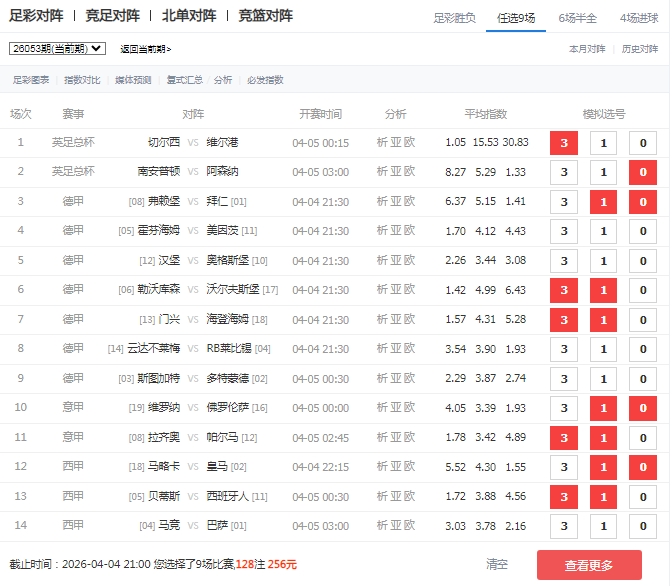The width and height of the screenshot is (672, 586).
Task: Open the 指数对比 sub-menu item
Action: point(81,80)
